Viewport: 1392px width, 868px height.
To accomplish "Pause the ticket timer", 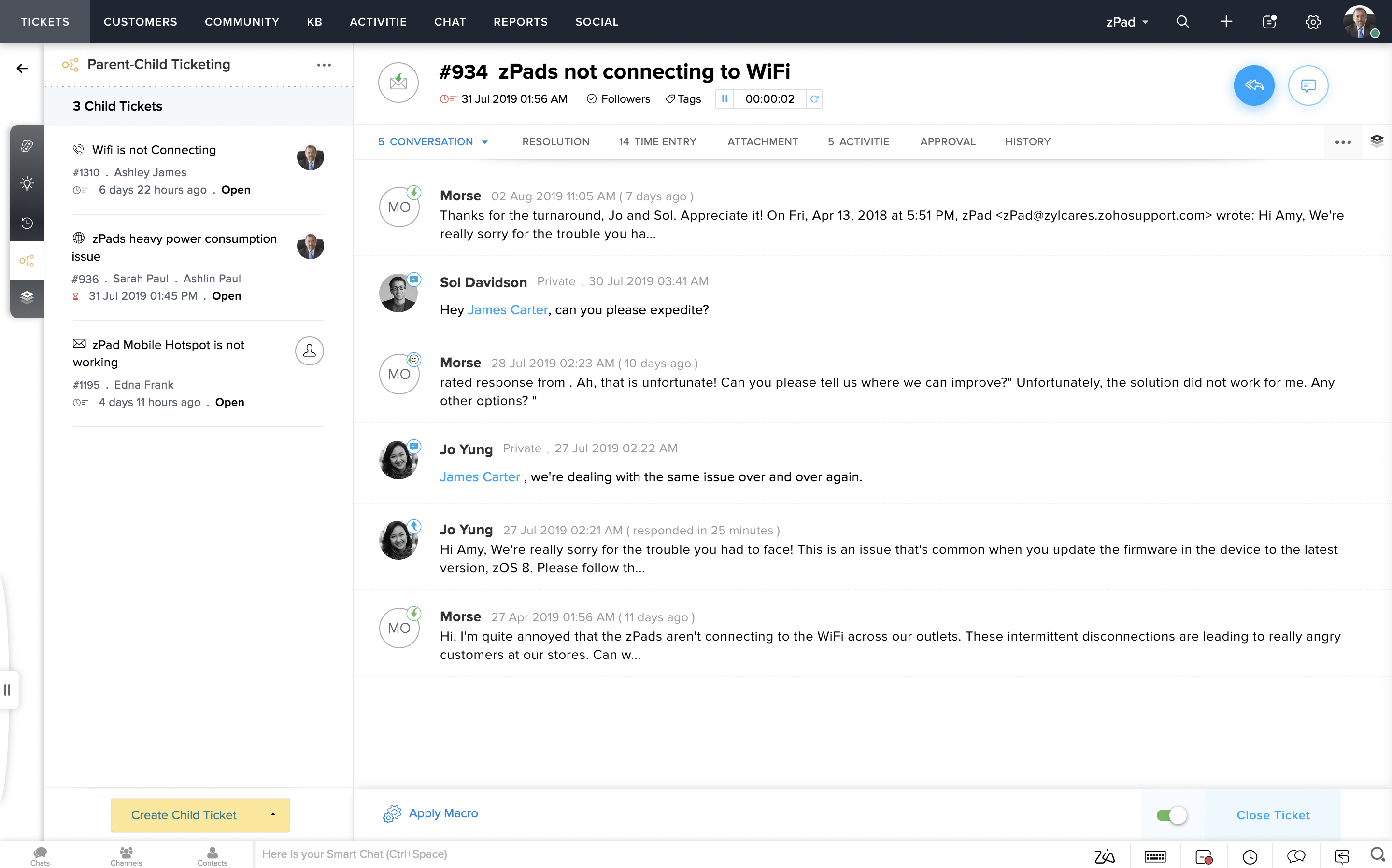I will pyautogui.click(x=724, y=99).
